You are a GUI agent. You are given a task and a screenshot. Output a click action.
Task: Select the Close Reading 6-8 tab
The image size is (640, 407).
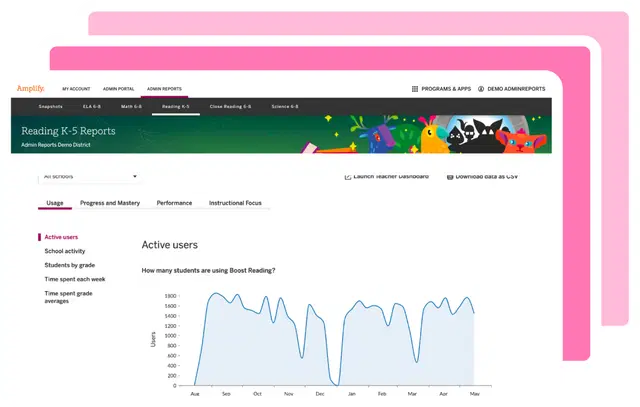(x=230, y=106)
